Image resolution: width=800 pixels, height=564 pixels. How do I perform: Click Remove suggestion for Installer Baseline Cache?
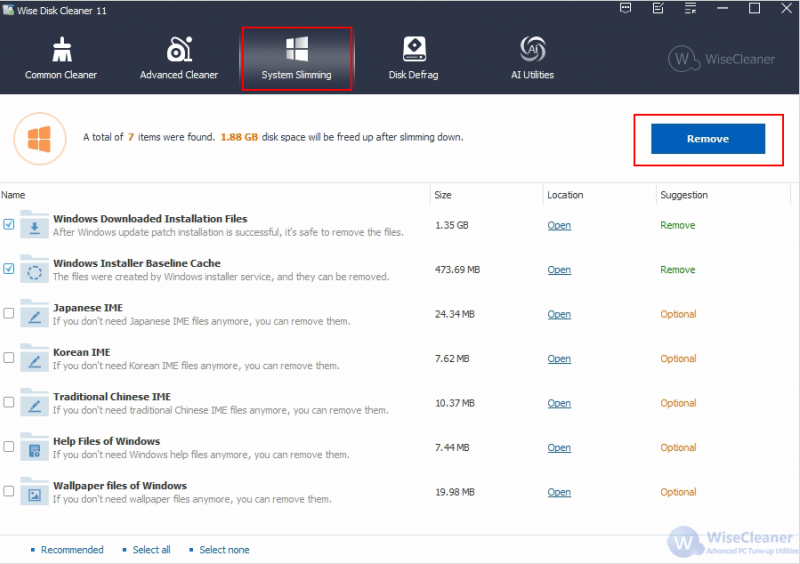pyautogui.click(x=678, y=269)
